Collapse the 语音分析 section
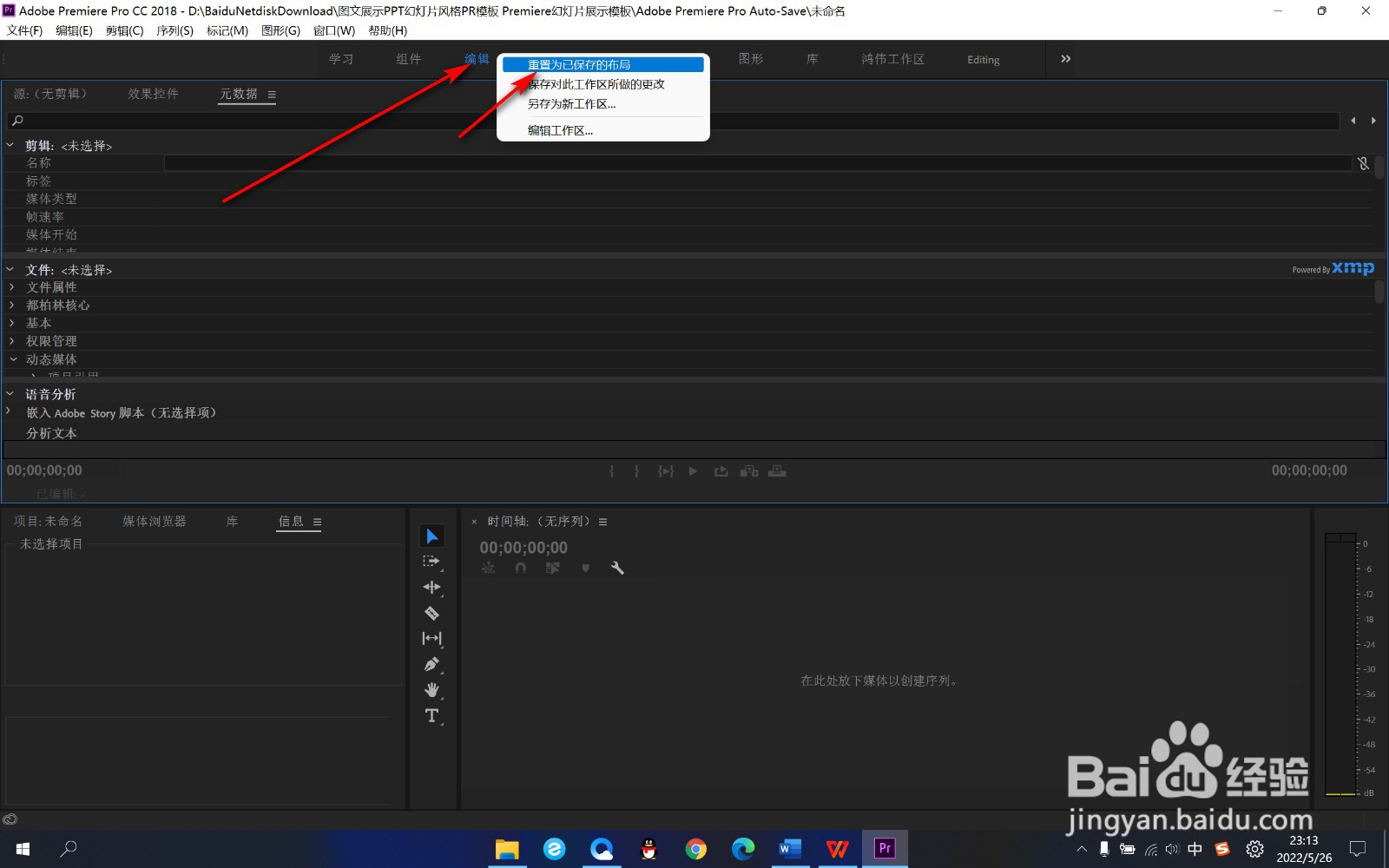Viewport: 1389px width, 868px height. coord(10,394)
